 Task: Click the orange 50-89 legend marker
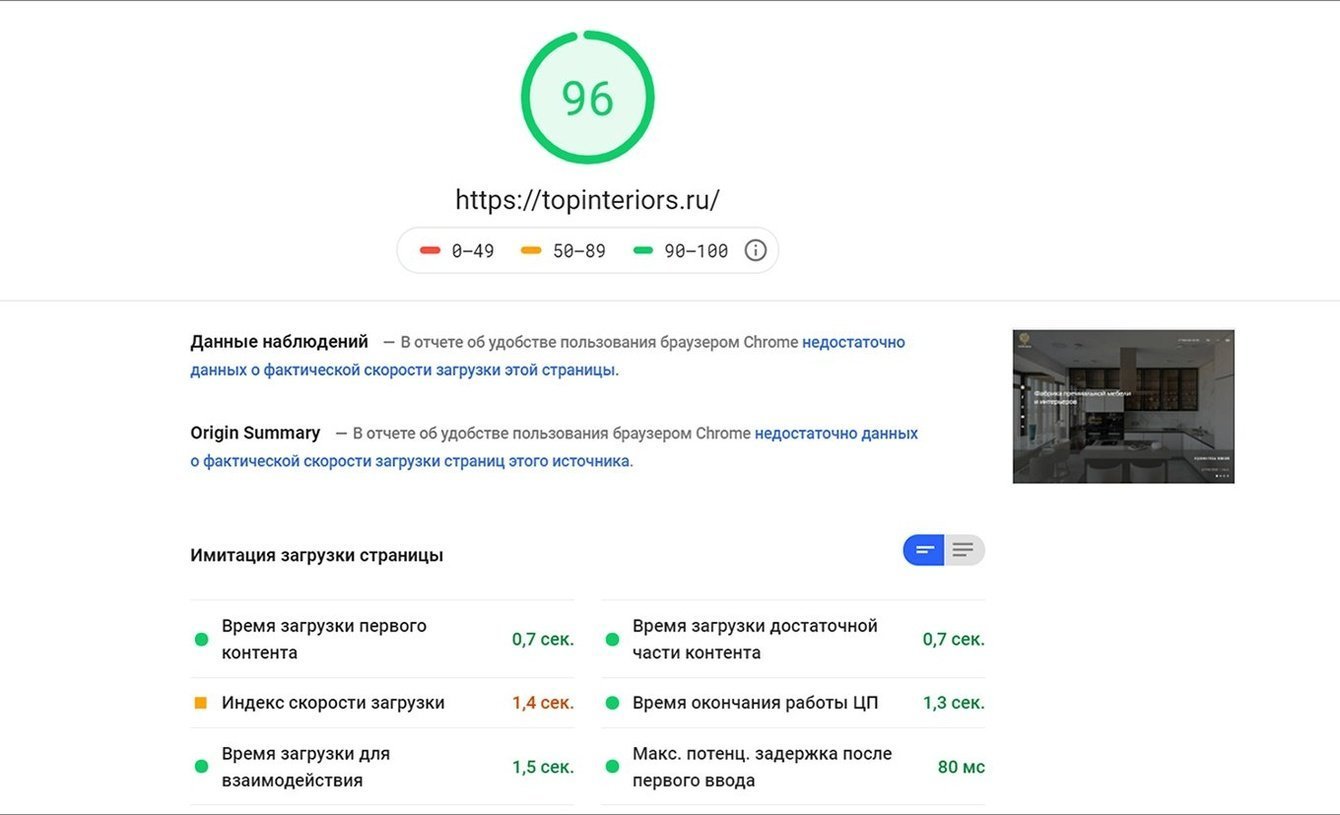(x=531, y=250)
